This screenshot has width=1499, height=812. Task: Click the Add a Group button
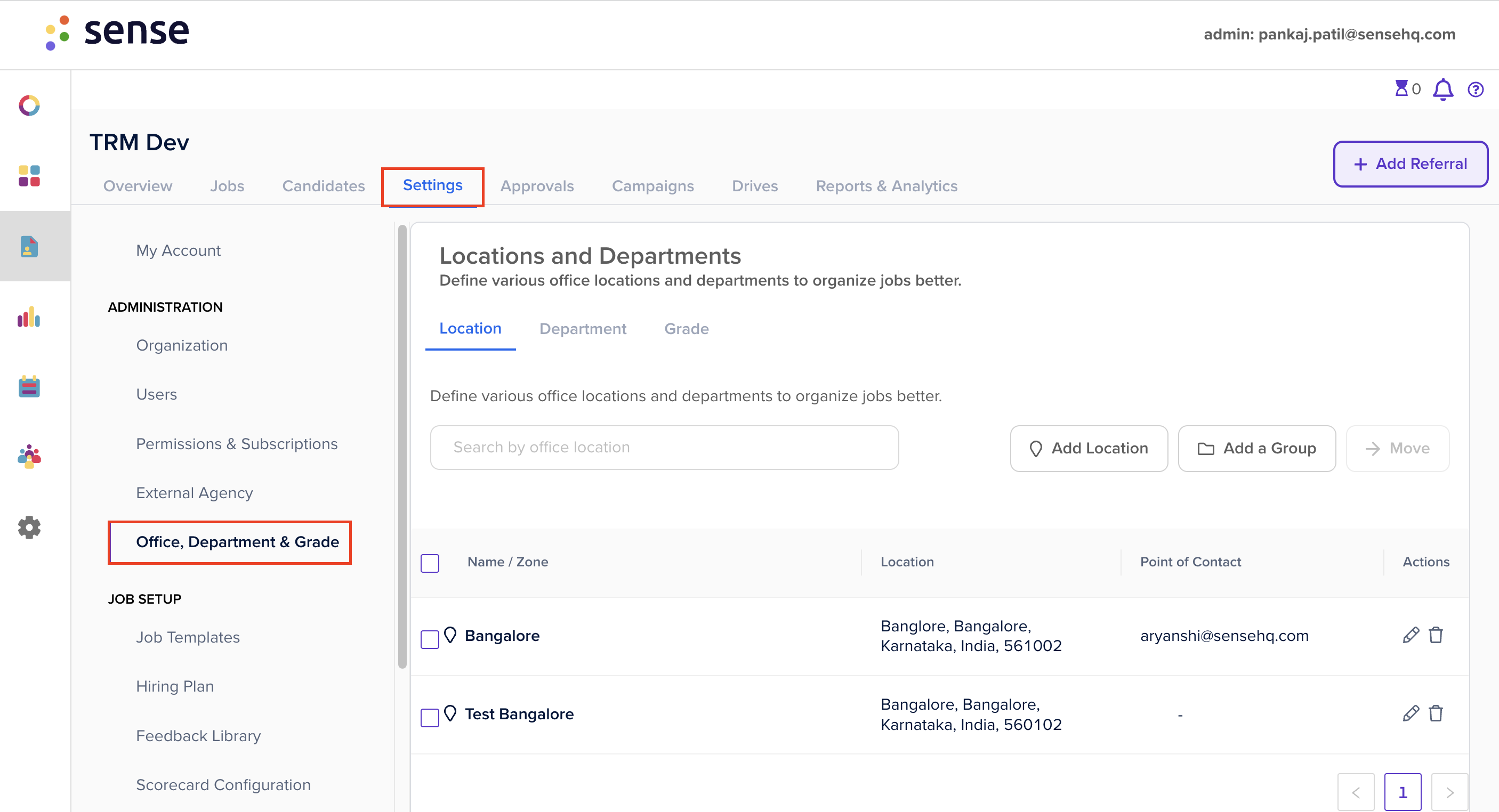click(1256, 449)
